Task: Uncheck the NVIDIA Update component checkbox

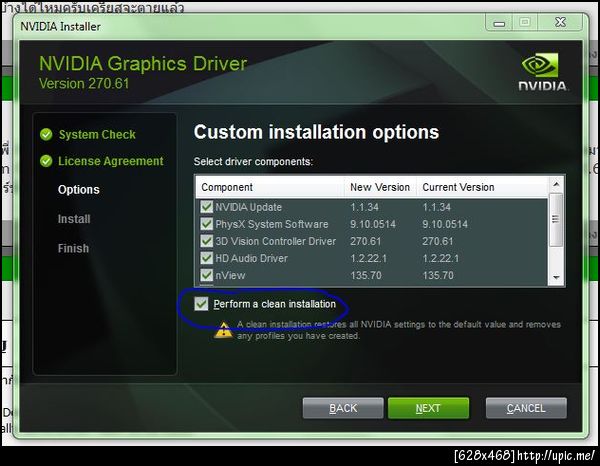Action: tap(207, 207)
